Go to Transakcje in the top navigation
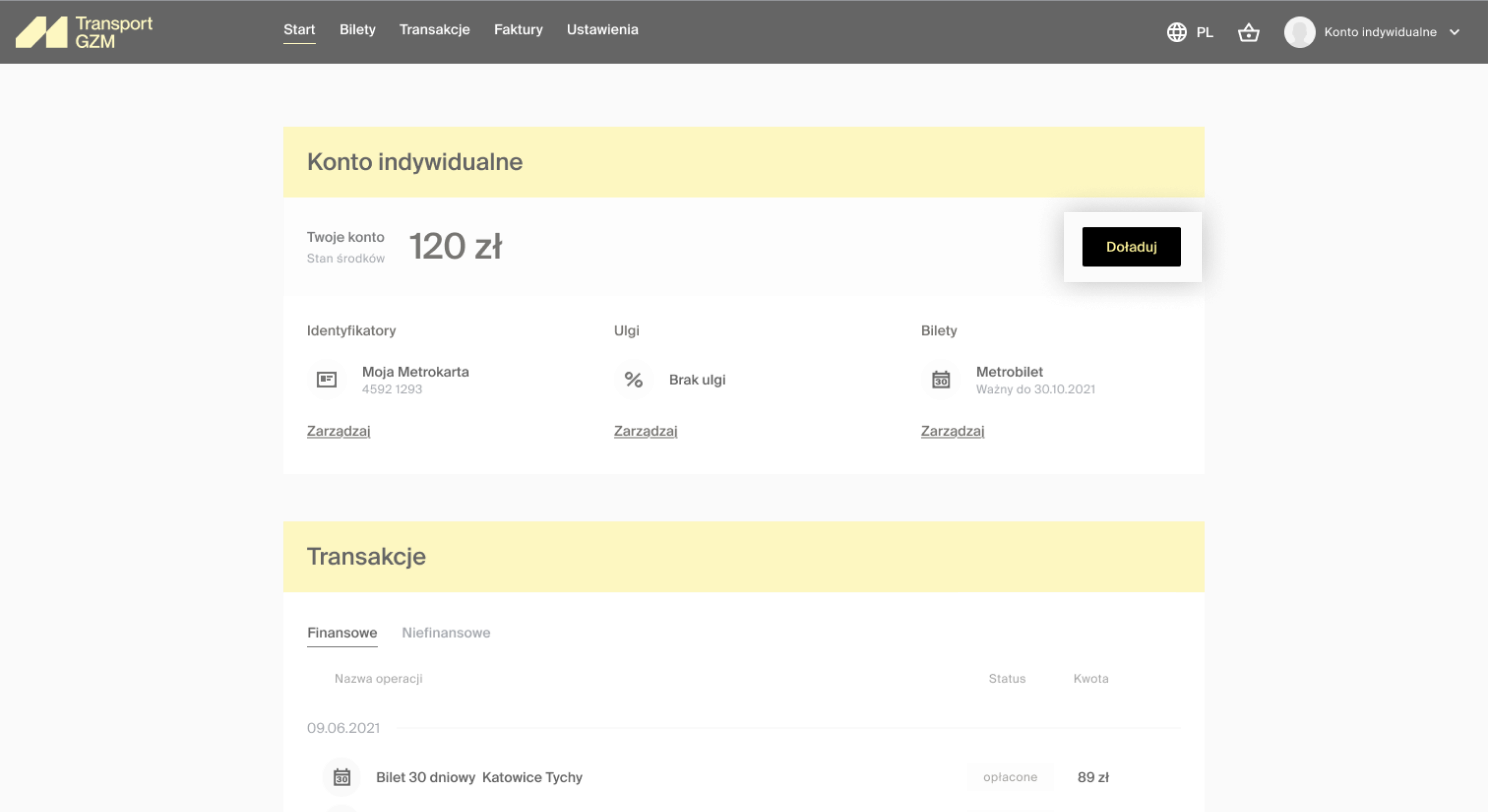1488x812 pixels. coord(434,30)
